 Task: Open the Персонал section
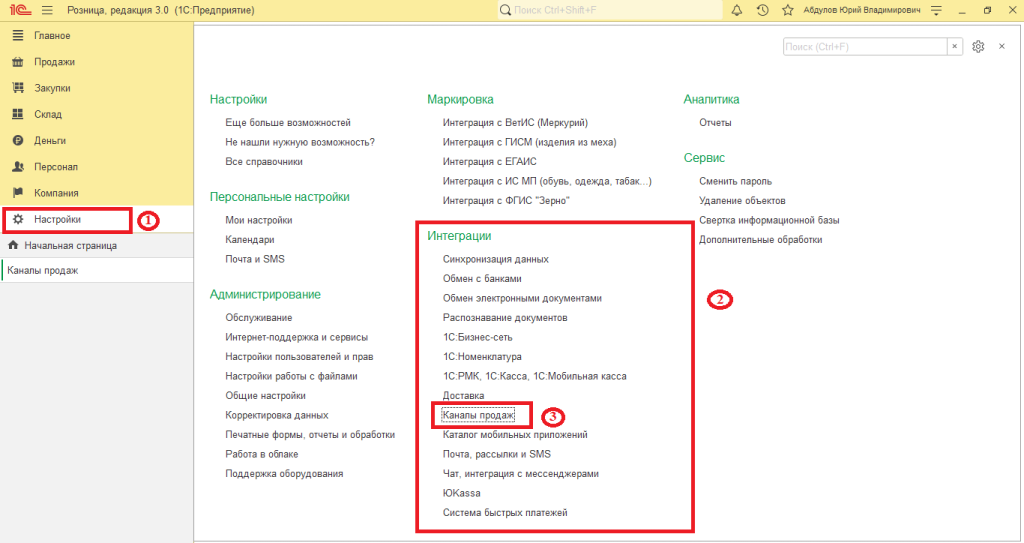click(97, 167)
